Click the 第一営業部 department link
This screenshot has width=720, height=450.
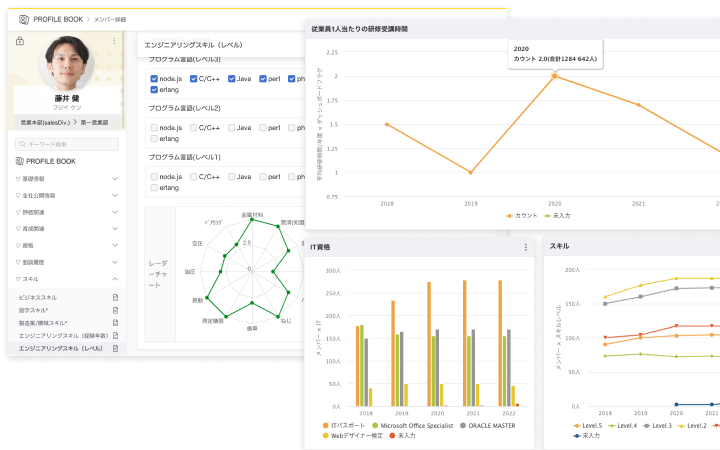[x=95, y=123]
